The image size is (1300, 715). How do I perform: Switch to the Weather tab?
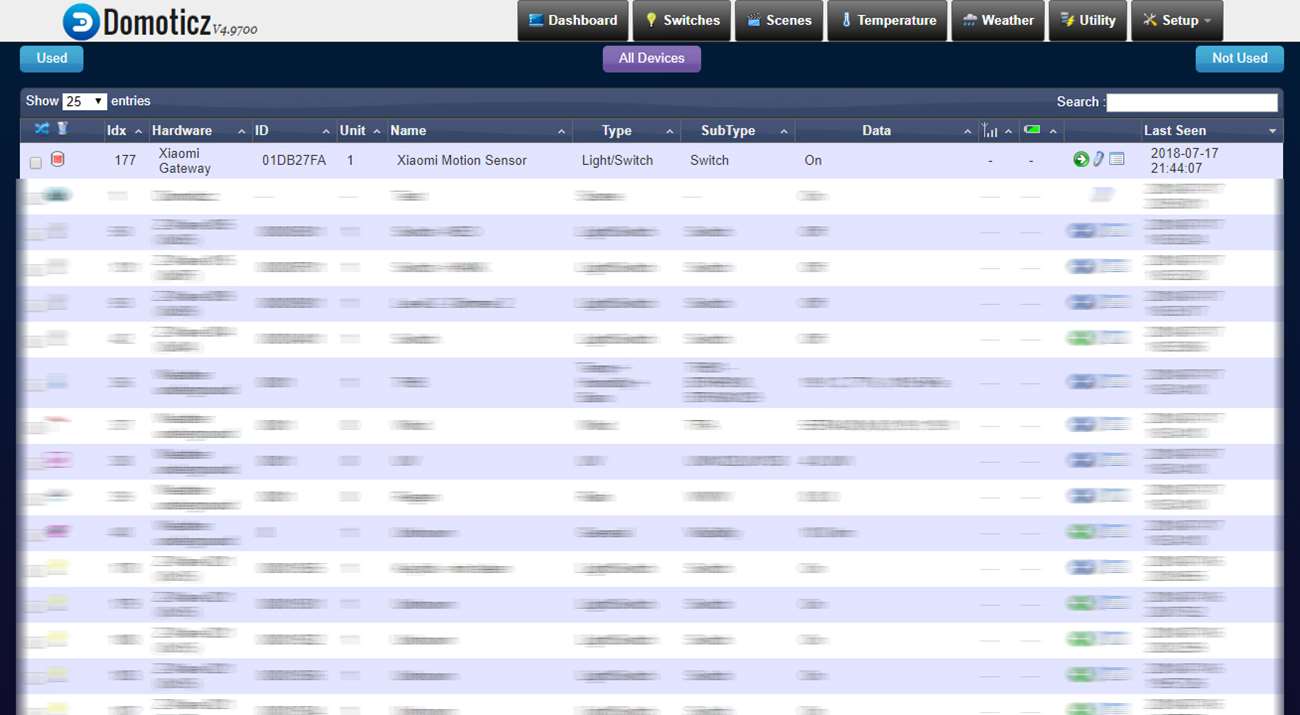[997, 21]
